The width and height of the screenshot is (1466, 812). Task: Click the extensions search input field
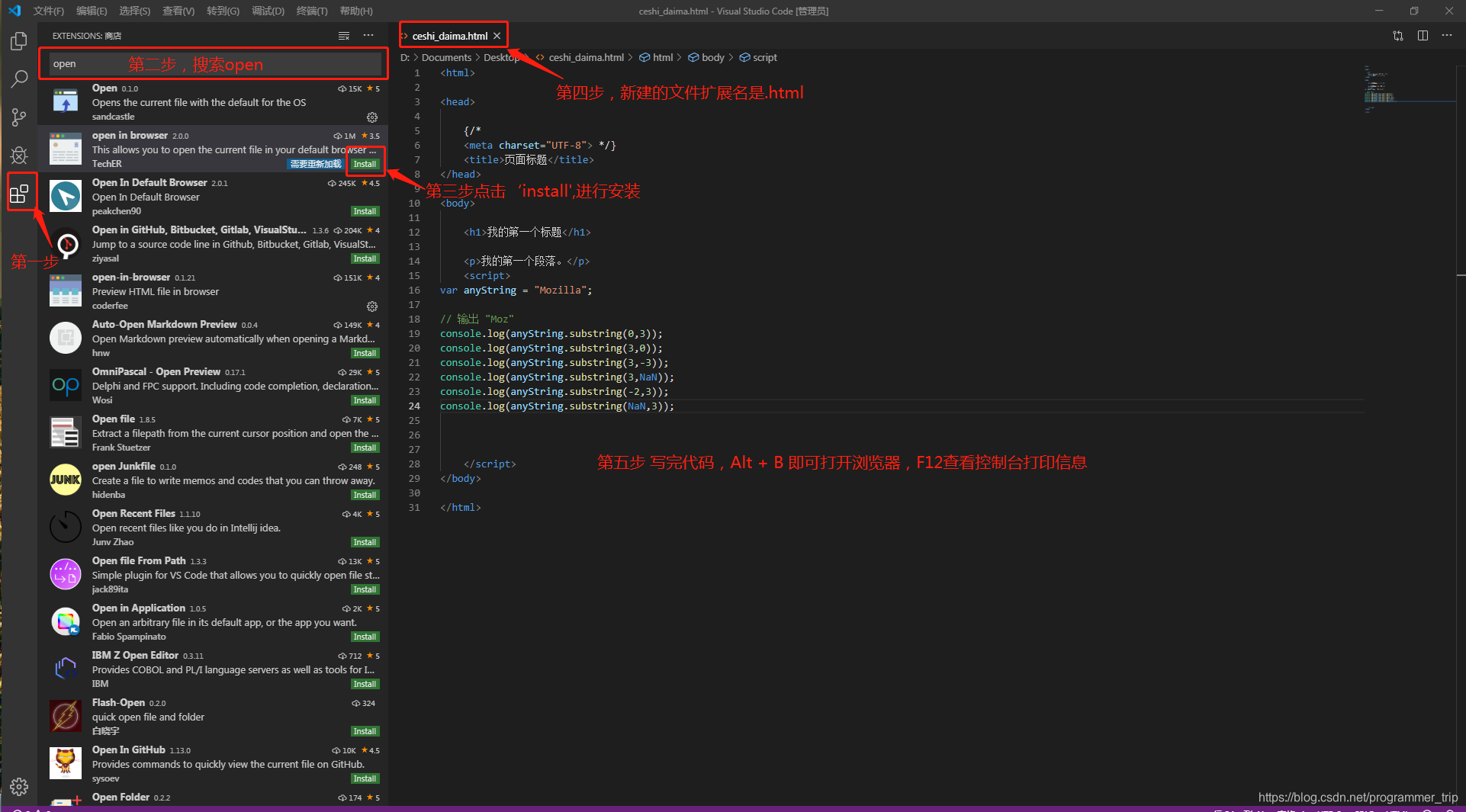click(215, 64)
